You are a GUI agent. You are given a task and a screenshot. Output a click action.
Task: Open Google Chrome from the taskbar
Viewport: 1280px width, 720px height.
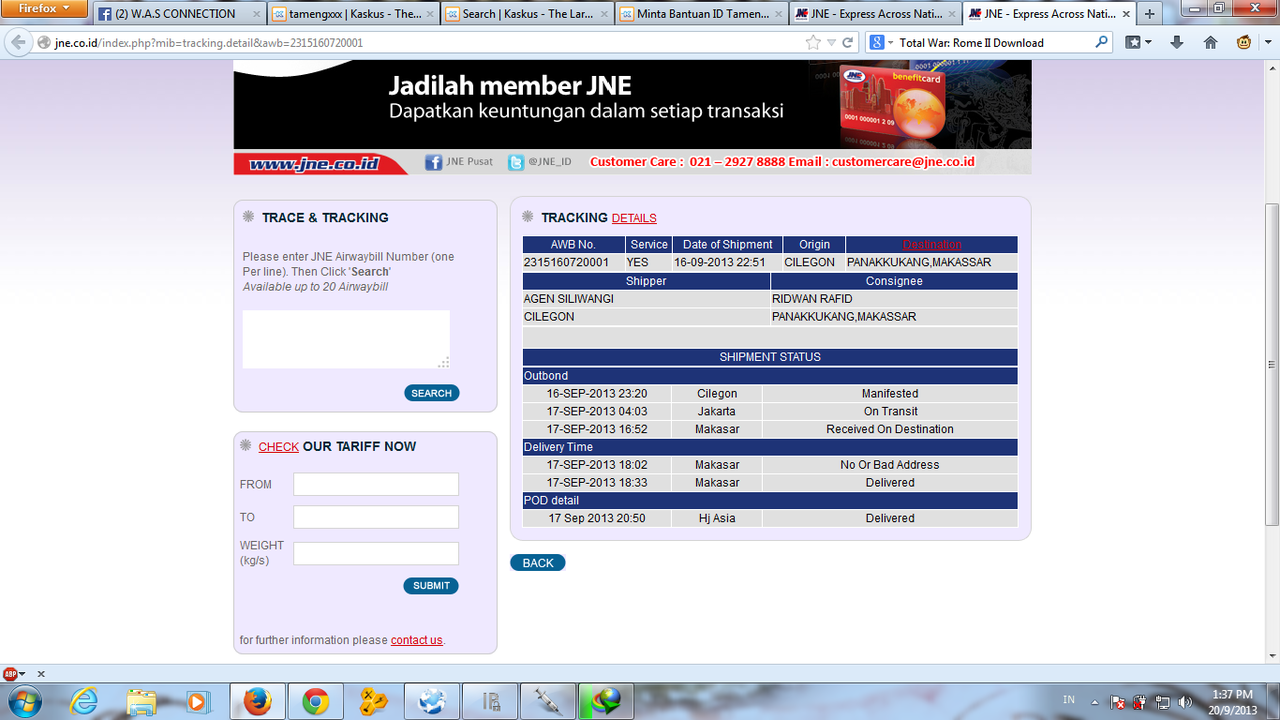[x=316, y=702]
